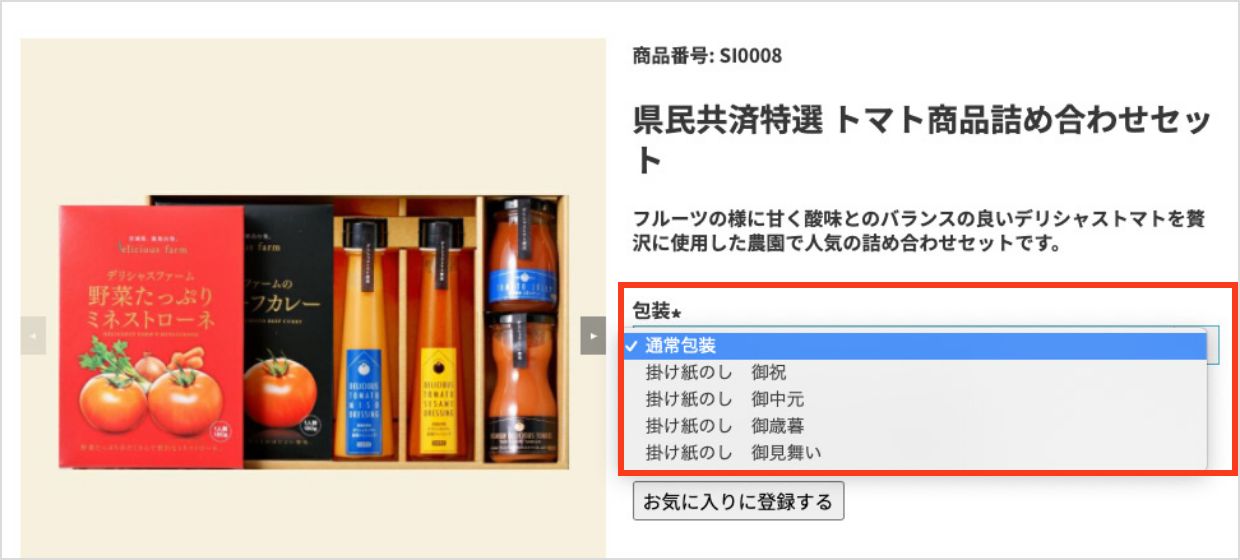
Task: Click the select box edge behind the list
Action: tap(1214, 344)
